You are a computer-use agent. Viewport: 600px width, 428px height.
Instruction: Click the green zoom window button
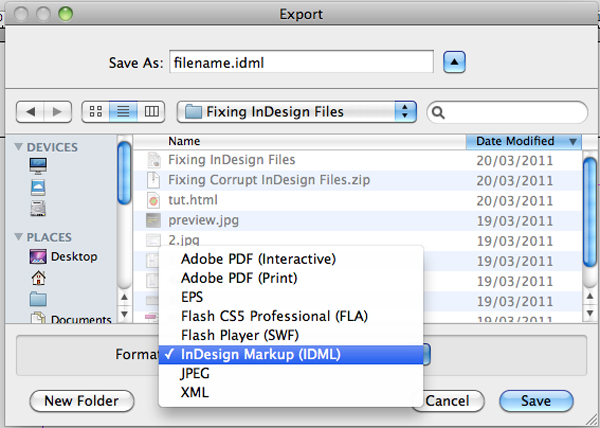pyautogui.click(x=65, y=14)
